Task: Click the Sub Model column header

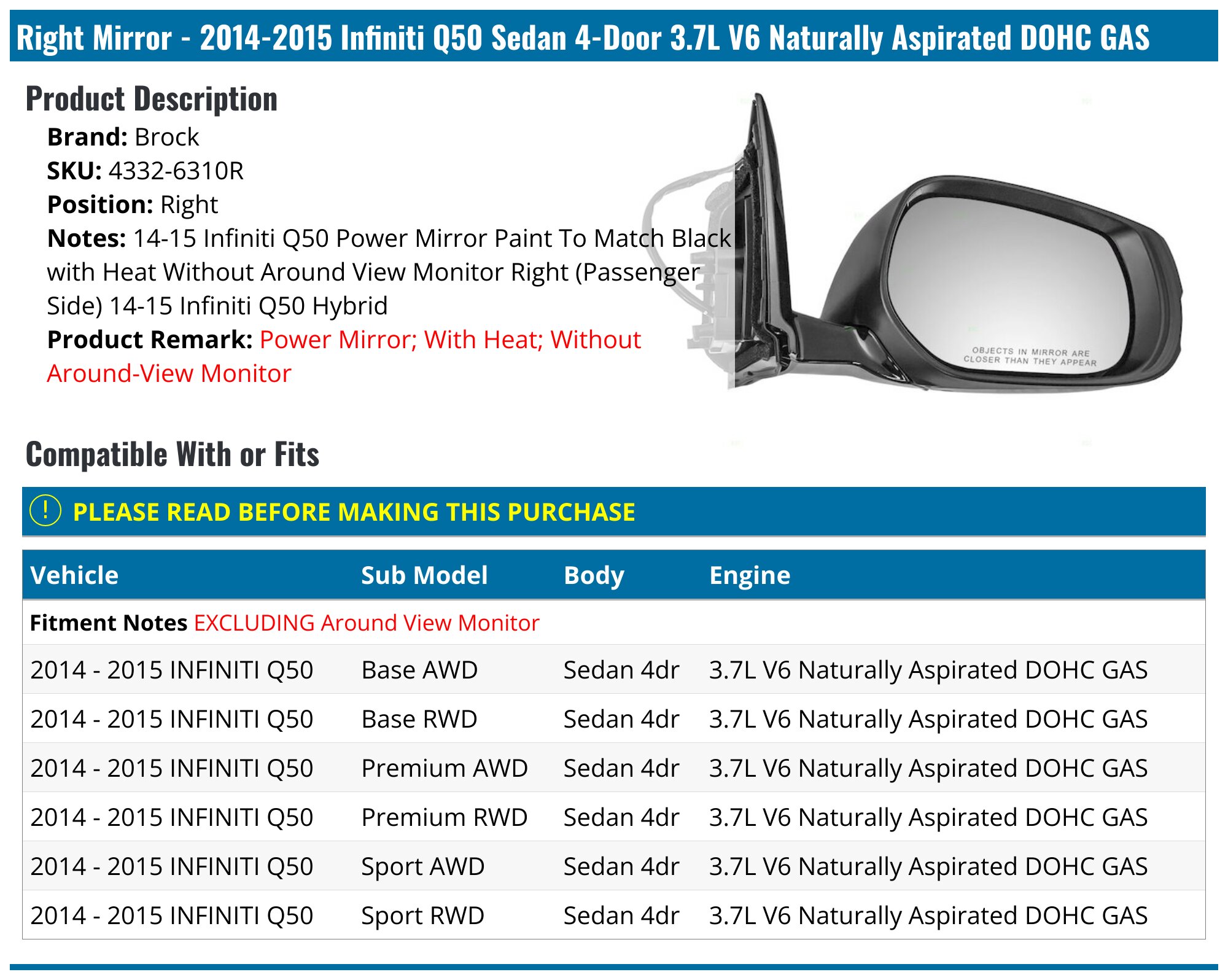Action: [424, 575]
